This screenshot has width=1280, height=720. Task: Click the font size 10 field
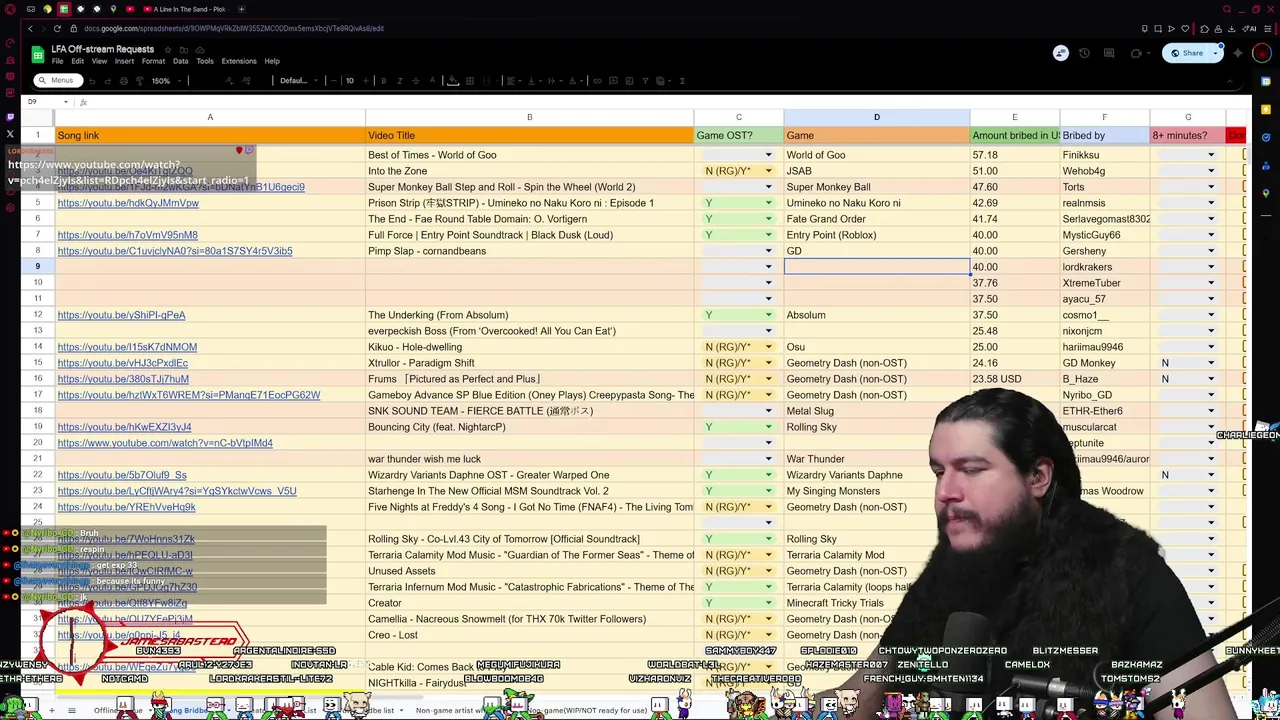(349, 81)
